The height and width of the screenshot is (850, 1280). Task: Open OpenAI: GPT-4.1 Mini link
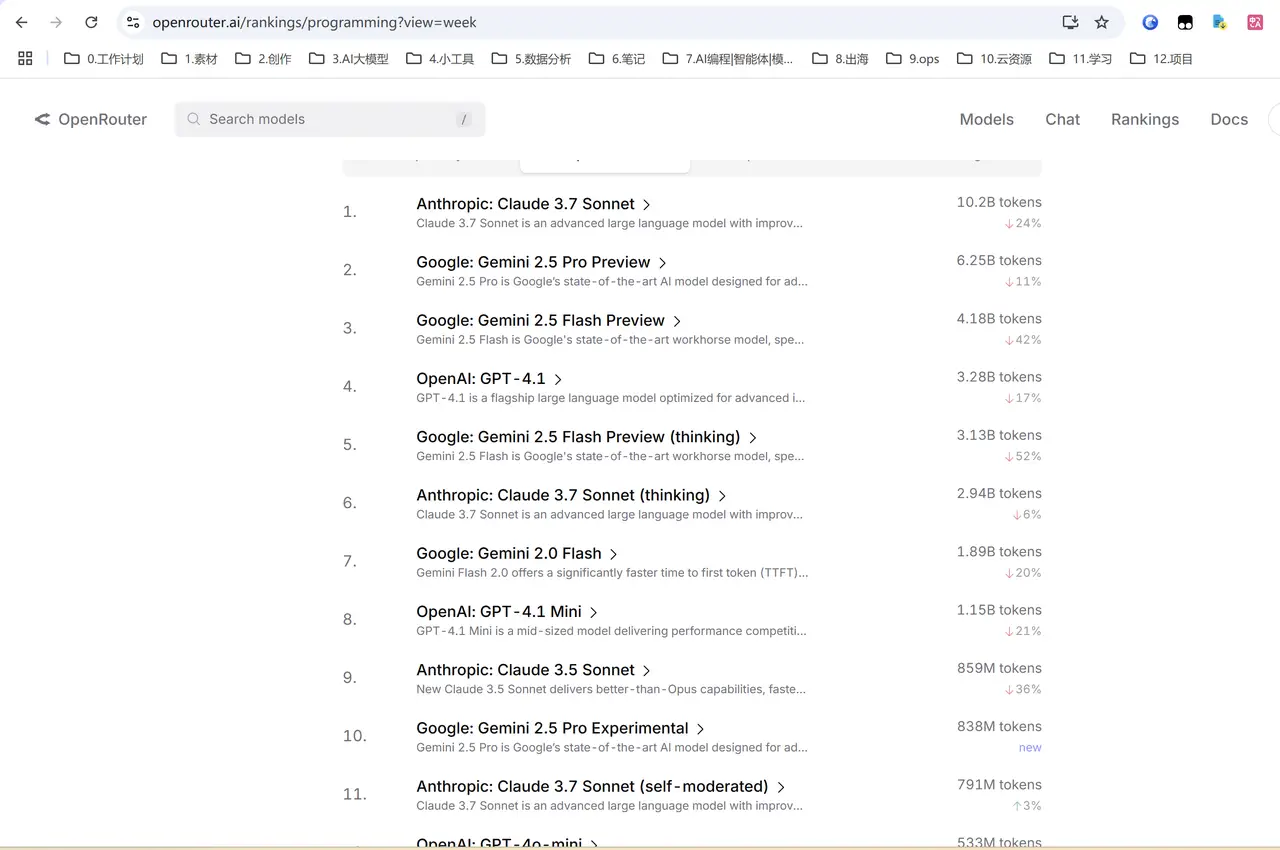(x=507, y=611)
